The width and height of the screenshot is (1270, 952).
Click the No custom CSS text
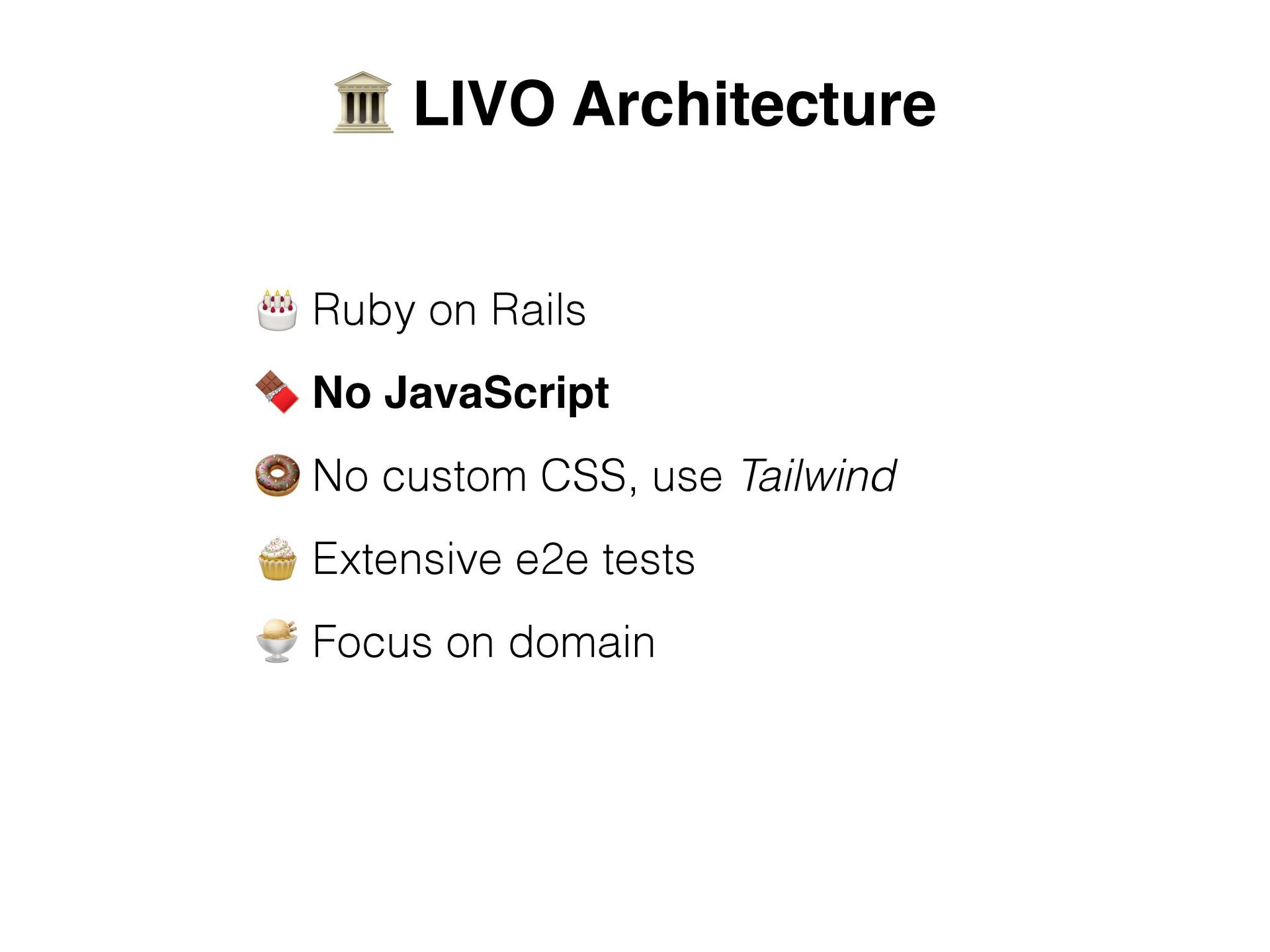(x=468, y=475)
